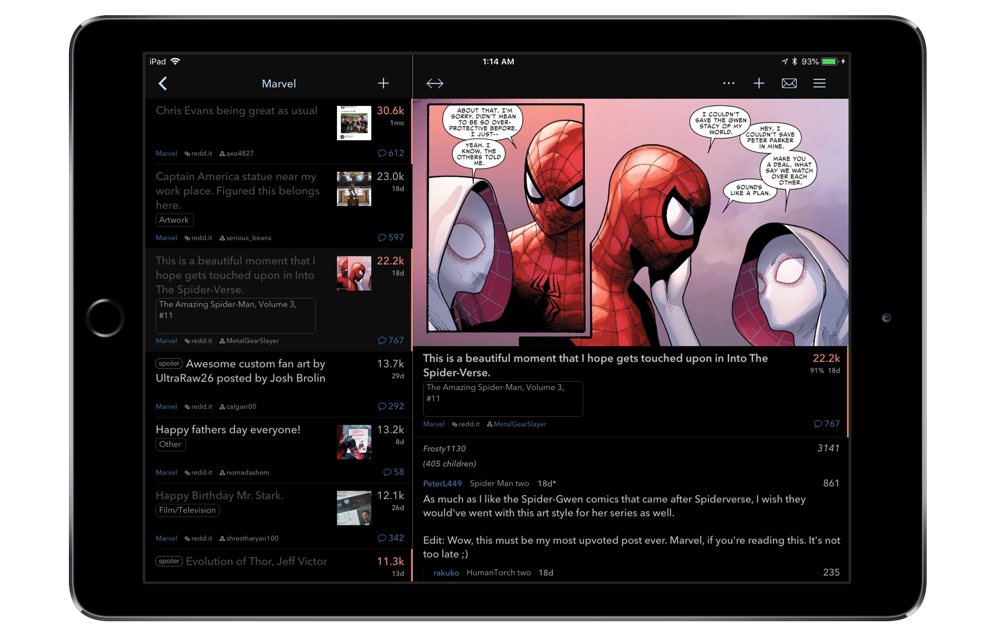Tap the Wi-Fi status icon
The image size is (1000, 637).
coord(175,61)
